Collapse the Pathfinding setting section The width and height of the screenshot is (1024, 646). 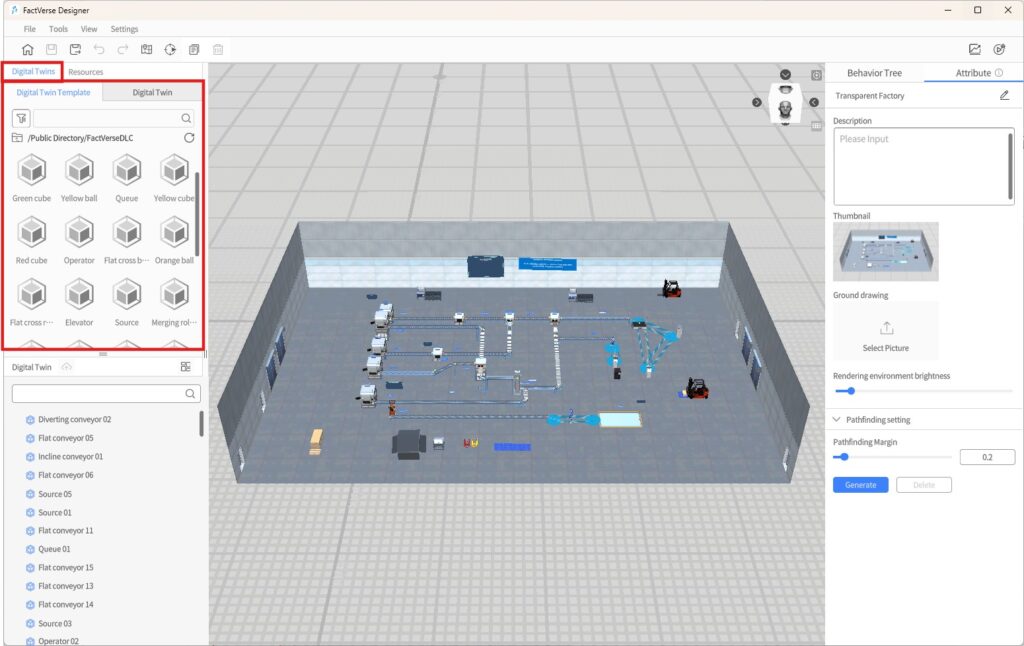[x=838, y=420]
